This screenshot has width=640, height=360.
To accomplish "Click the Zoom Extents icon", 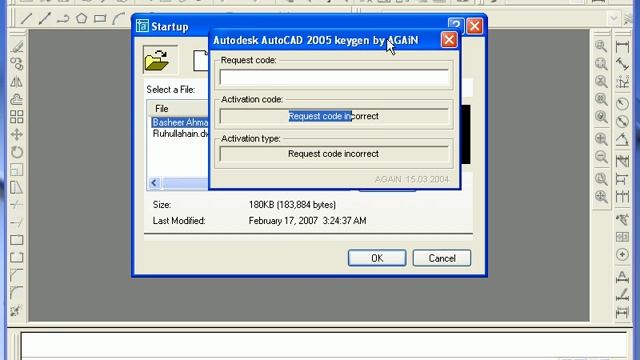I will (601, 196).
